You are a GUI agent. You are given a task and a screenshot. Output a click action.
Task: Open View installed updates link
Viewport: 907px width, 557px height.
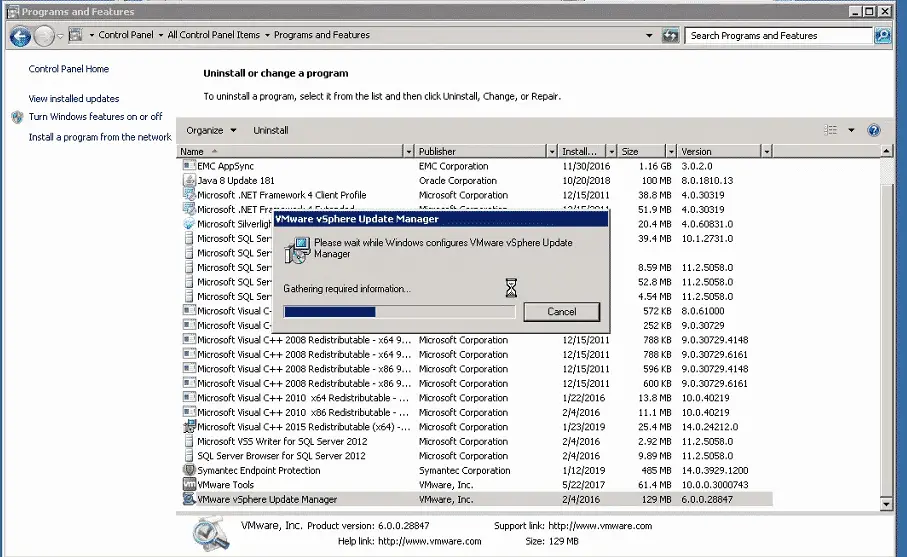(74, 99)
